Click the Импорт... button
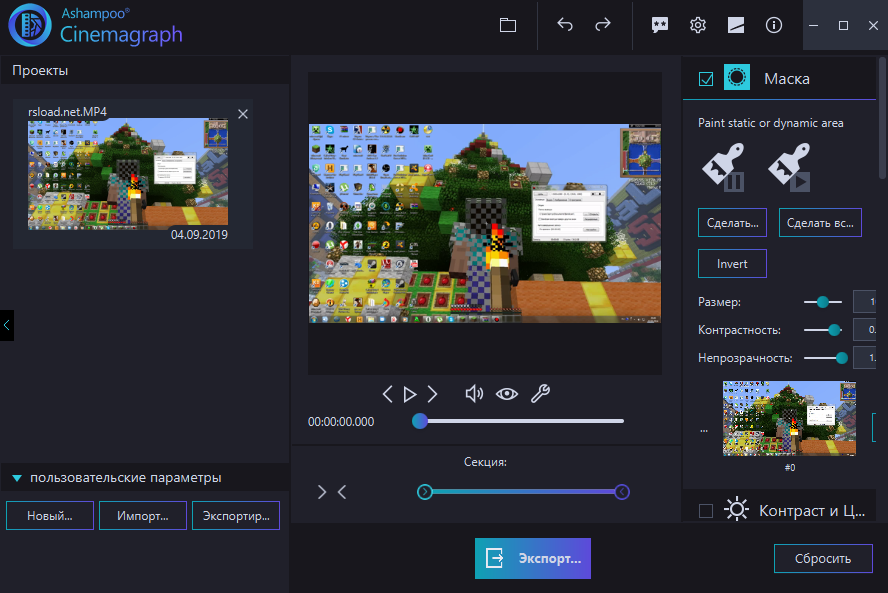 click(x=143, y=515)
